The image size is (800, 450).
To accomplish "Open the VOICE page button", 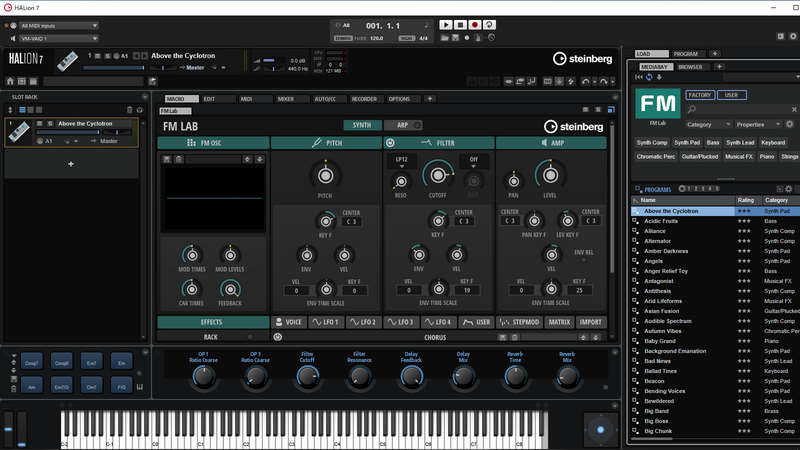I will [289, 322].
